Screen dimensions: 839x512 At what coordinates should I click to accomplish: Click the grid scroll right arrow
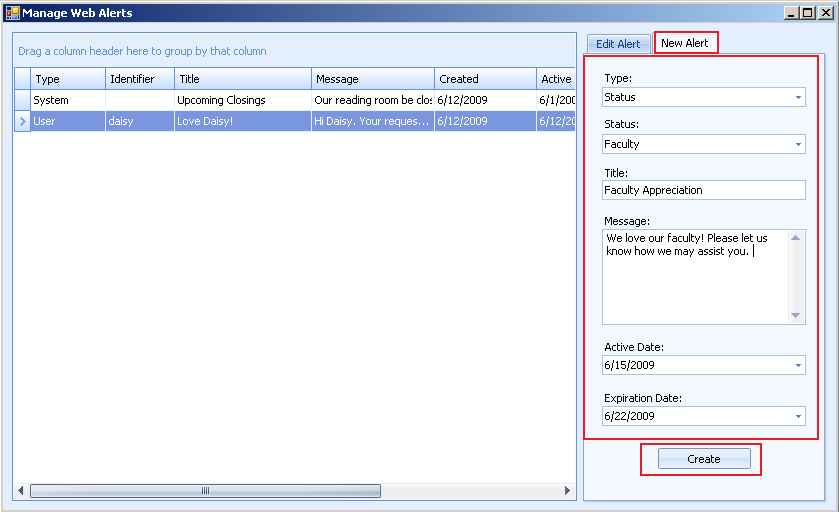coord(568,491)
